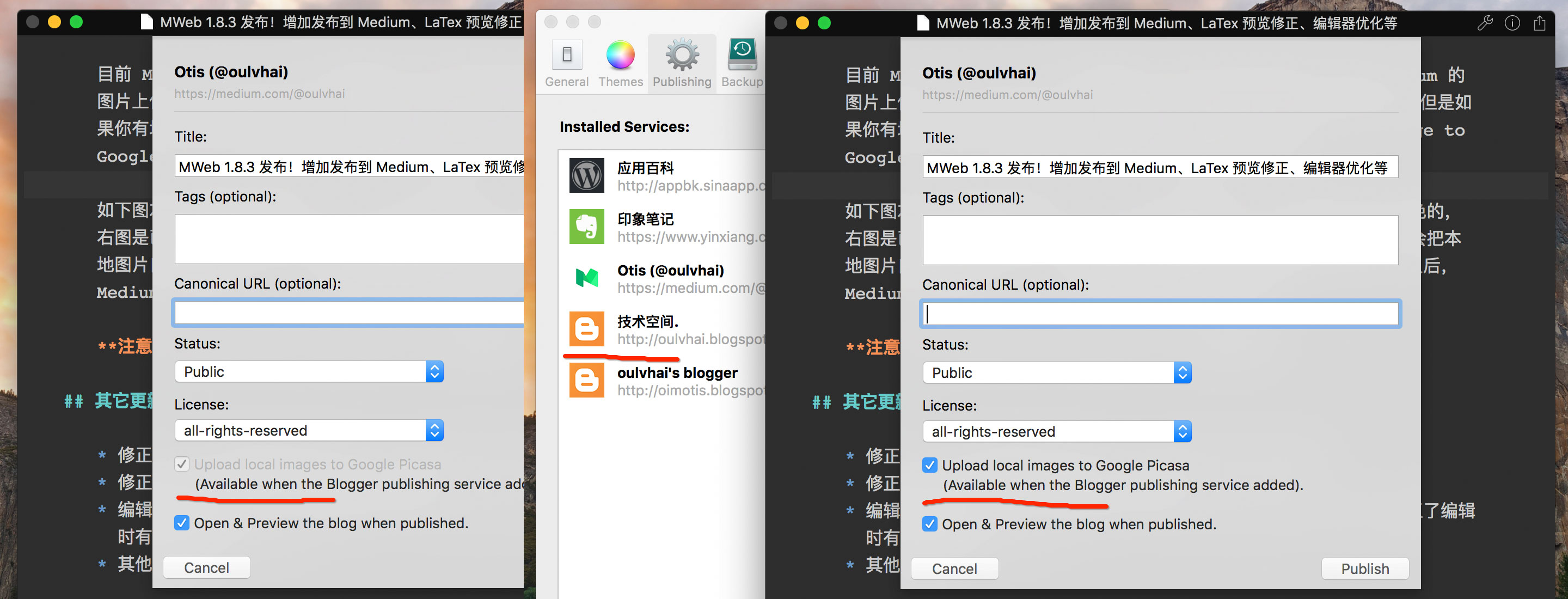The width and height of the screenshot is (1568, 599).
Task: Click the Tags text field in right dialog
Action: pos(1160,240)
